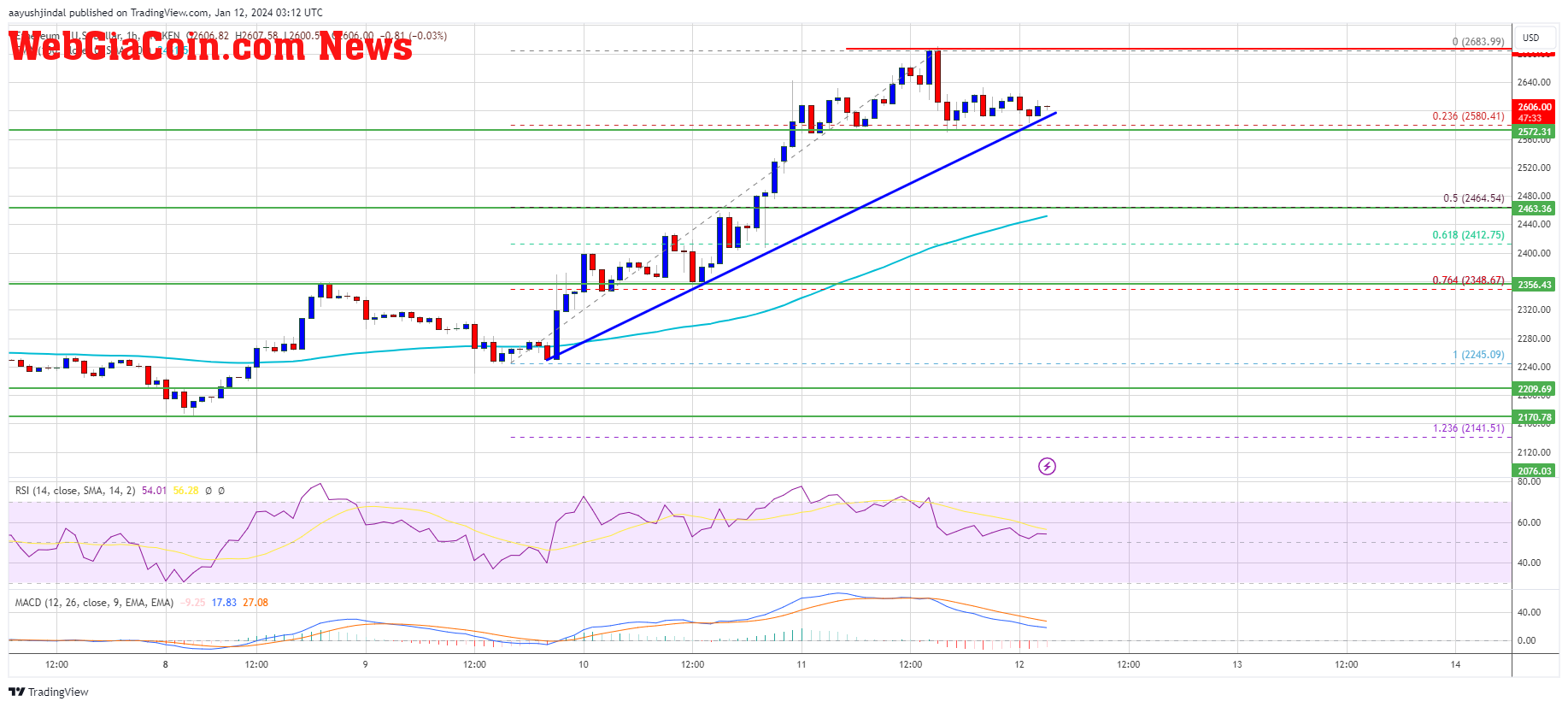Image resolution: width=1568 pixels, height=707 pixels.
Task: Click the 0.00 tick on the MACD axis
Action: [1526, 640]
